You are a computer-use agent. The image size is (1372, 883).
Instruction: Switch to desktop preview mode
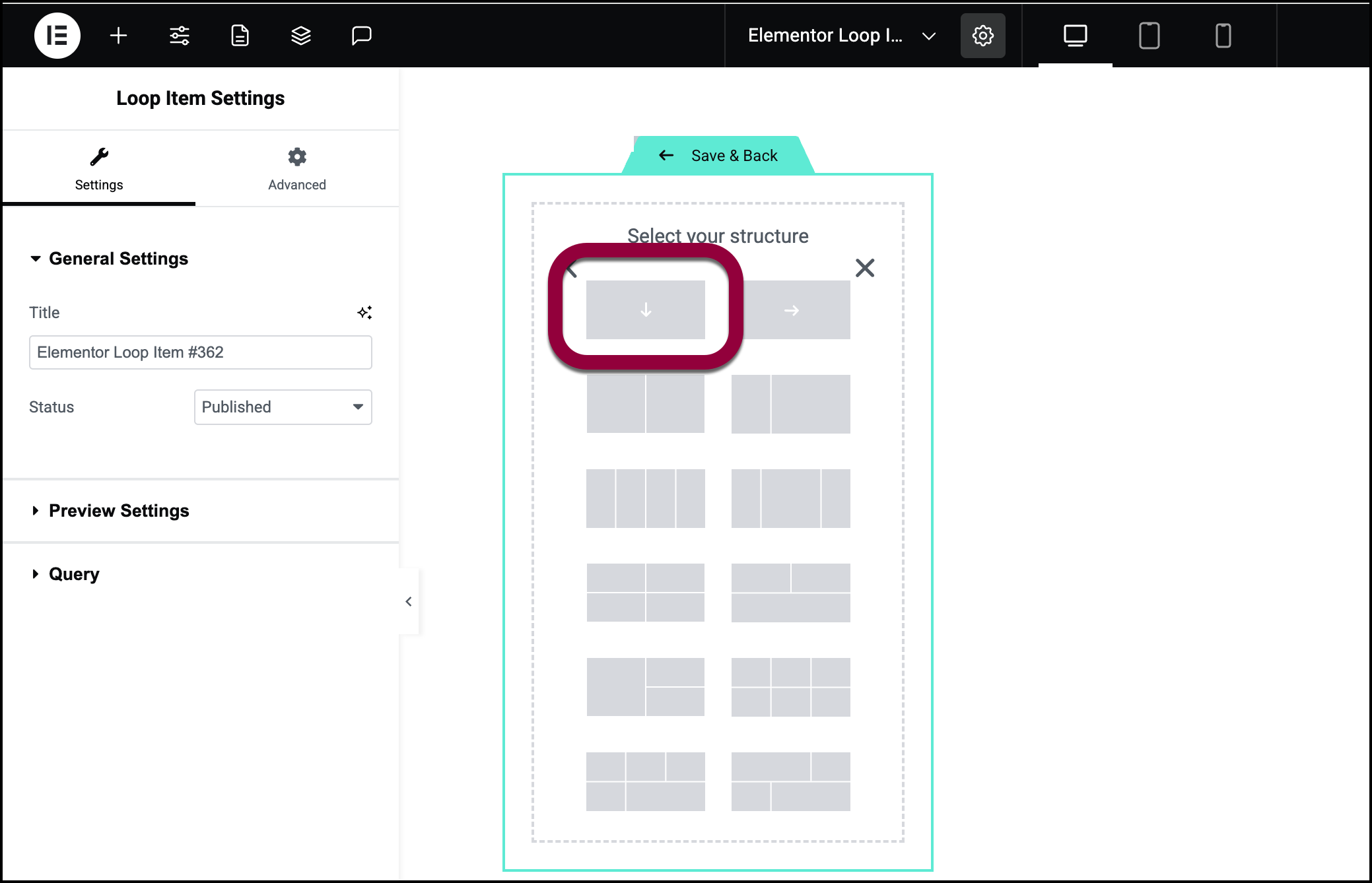pos(1075,36)
